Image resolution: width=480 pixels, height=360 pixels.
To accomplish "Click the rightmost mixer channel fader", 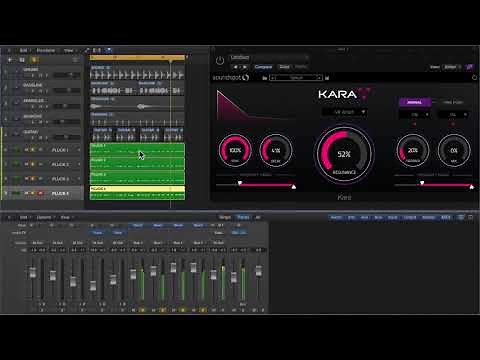I will 258,270.
